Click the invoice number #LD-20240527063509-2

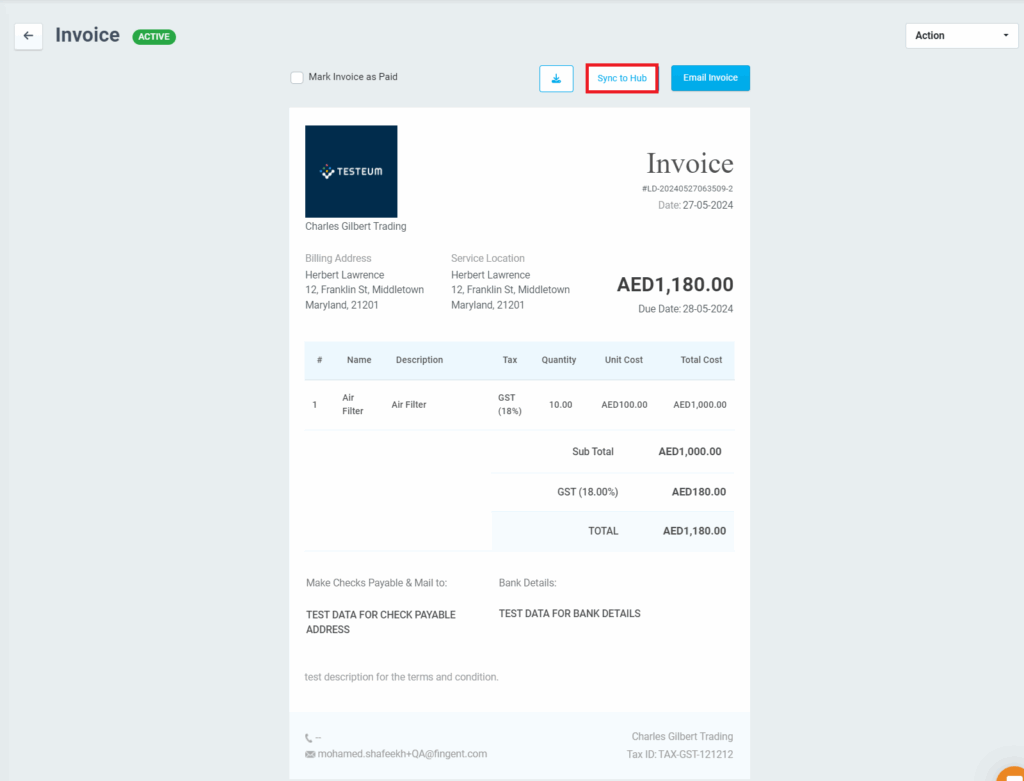pos(687,188)
